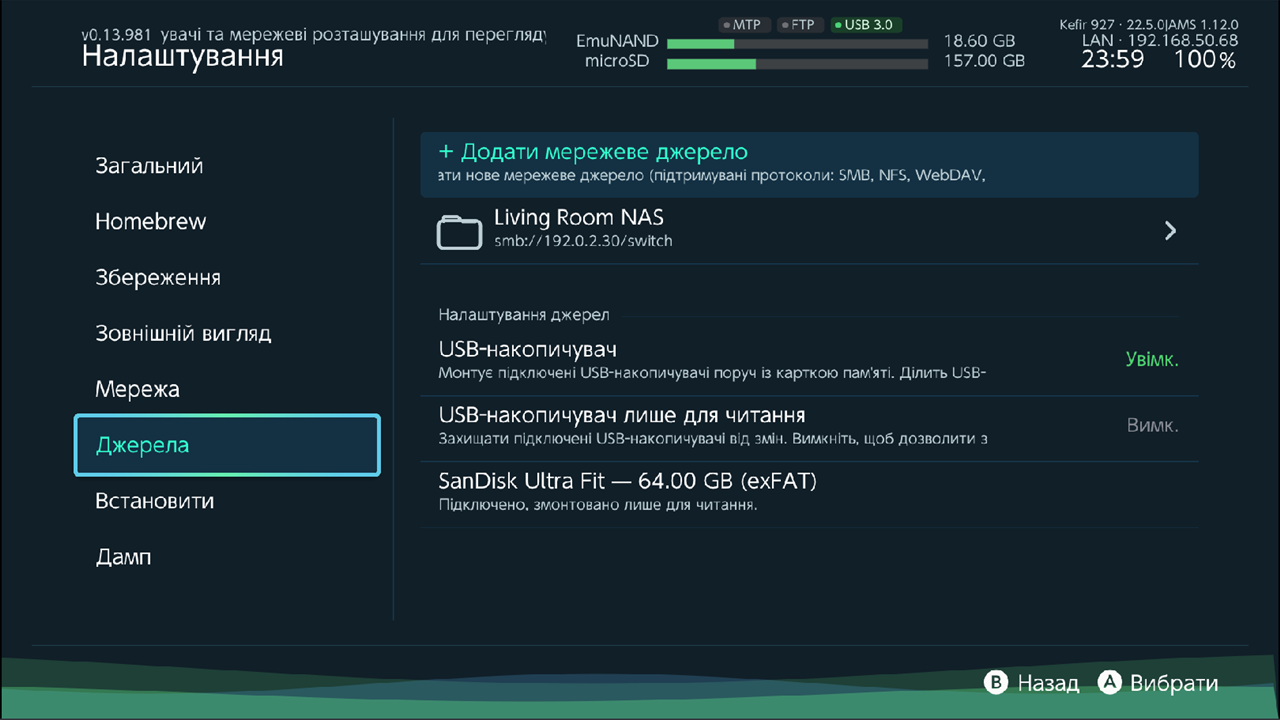Click the EmuNAND storage usage bar

click(x=796, y=44)
